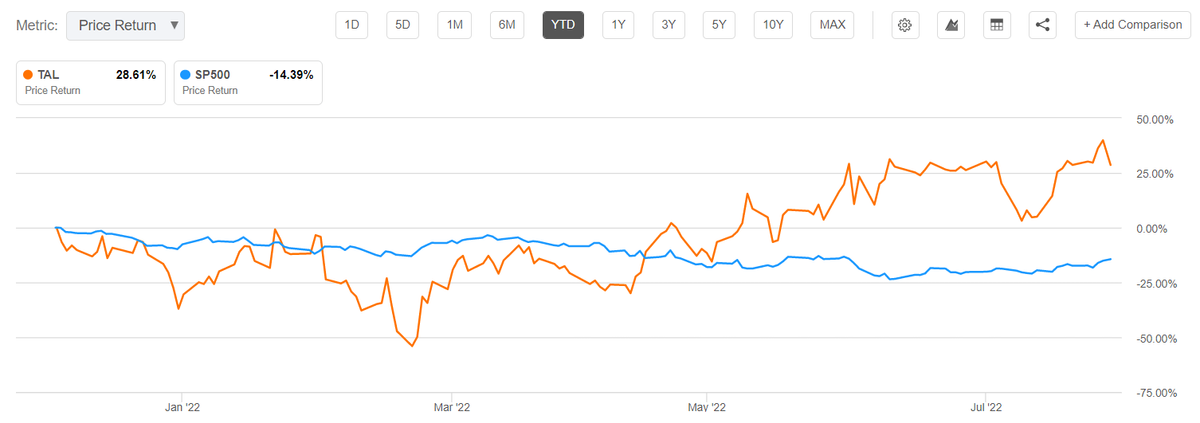1200x423 pixels.
Task: Choose the 6M range button
Action: click(x=507, y=25)
